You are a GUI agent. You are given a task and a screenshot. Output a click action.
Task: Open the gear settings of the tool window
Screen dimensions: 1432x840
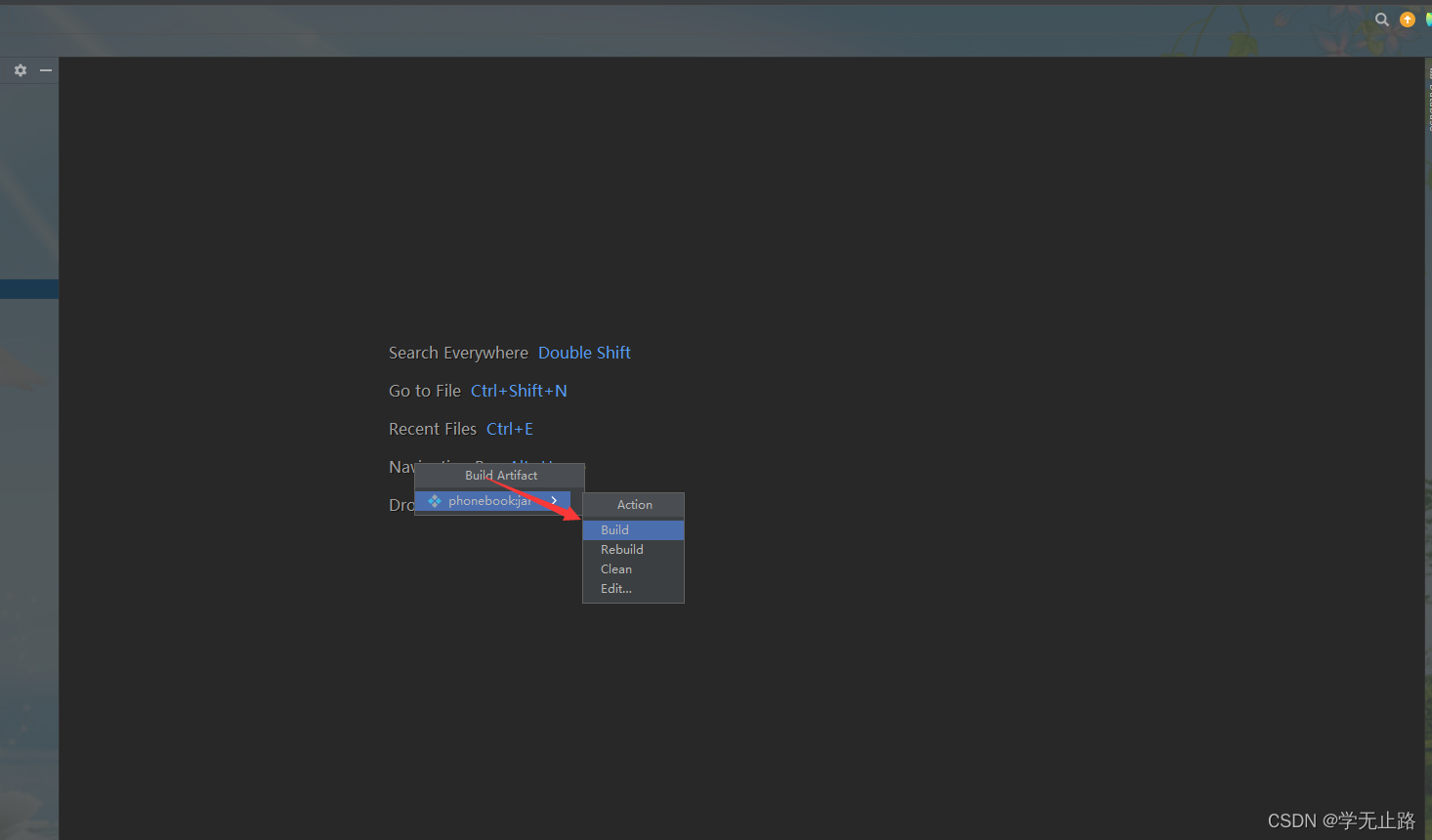tap(21, 70)
